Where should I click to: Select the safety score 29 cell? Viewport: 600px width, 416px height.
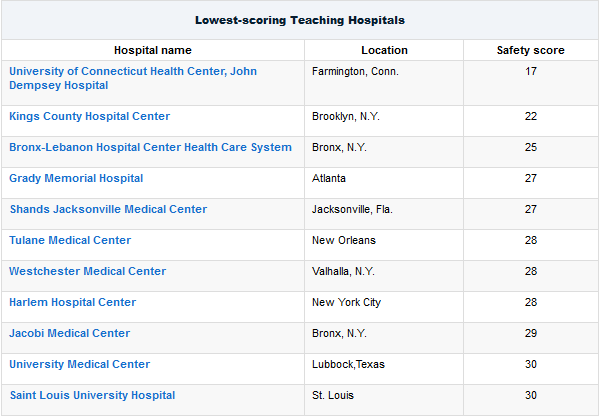tap(531, 338)
